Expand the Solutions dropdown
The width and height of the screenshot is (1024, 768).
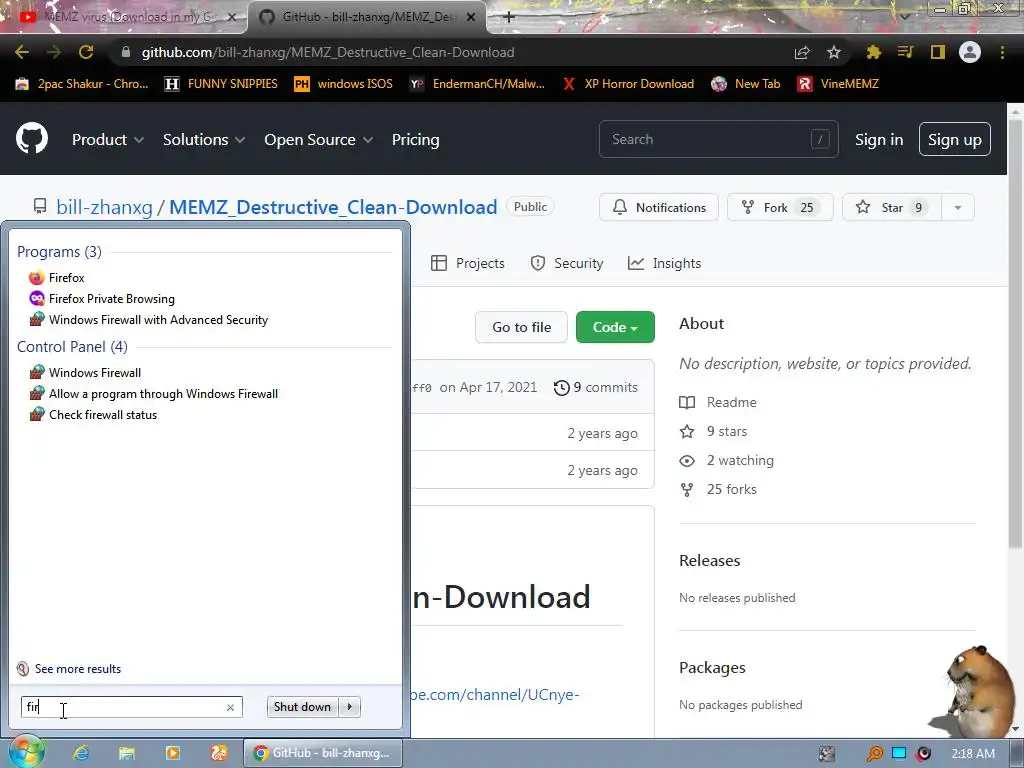[x=204, y=140]
